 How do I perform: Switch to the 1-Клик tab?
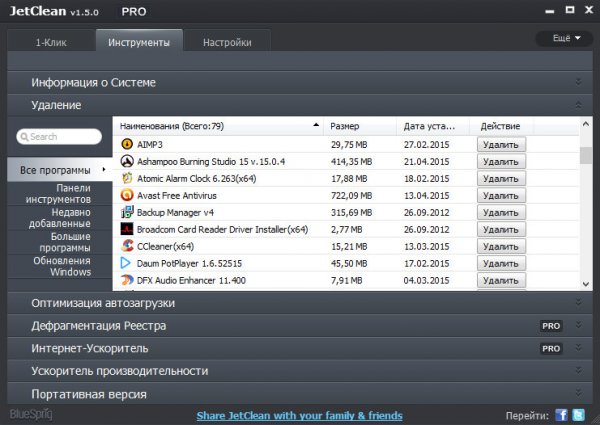coord(51,42)
